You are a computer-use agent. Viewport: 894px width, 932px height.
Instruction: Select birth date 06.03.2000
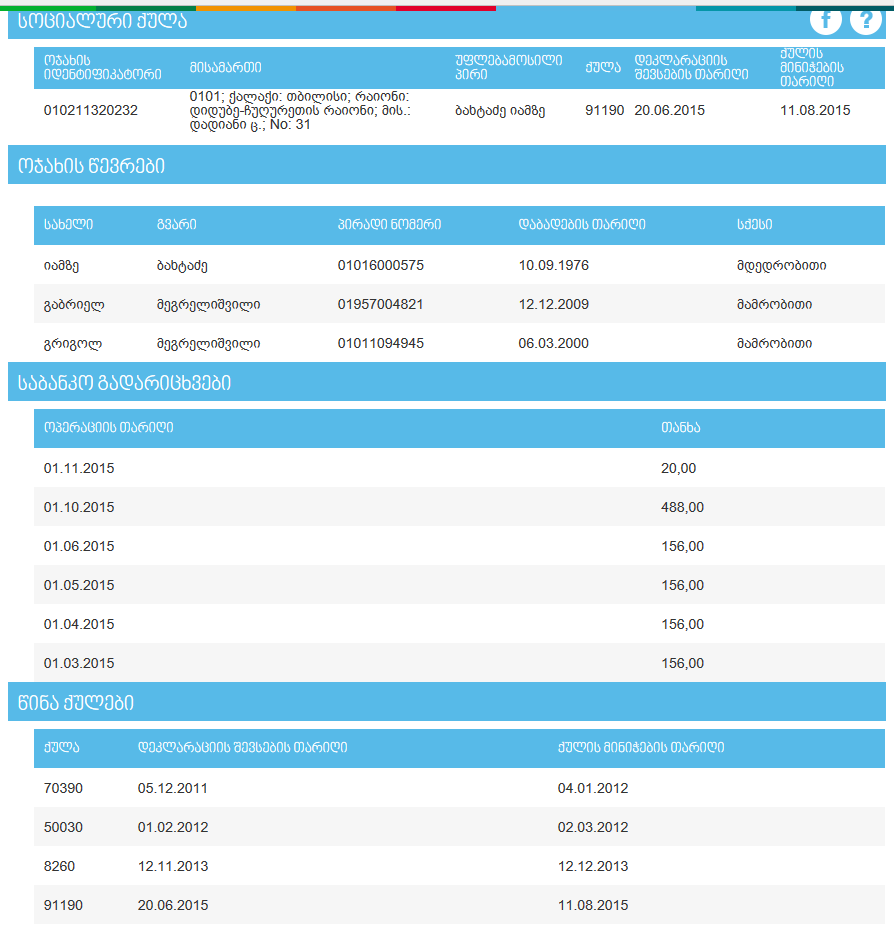click(x=554, y=343)
